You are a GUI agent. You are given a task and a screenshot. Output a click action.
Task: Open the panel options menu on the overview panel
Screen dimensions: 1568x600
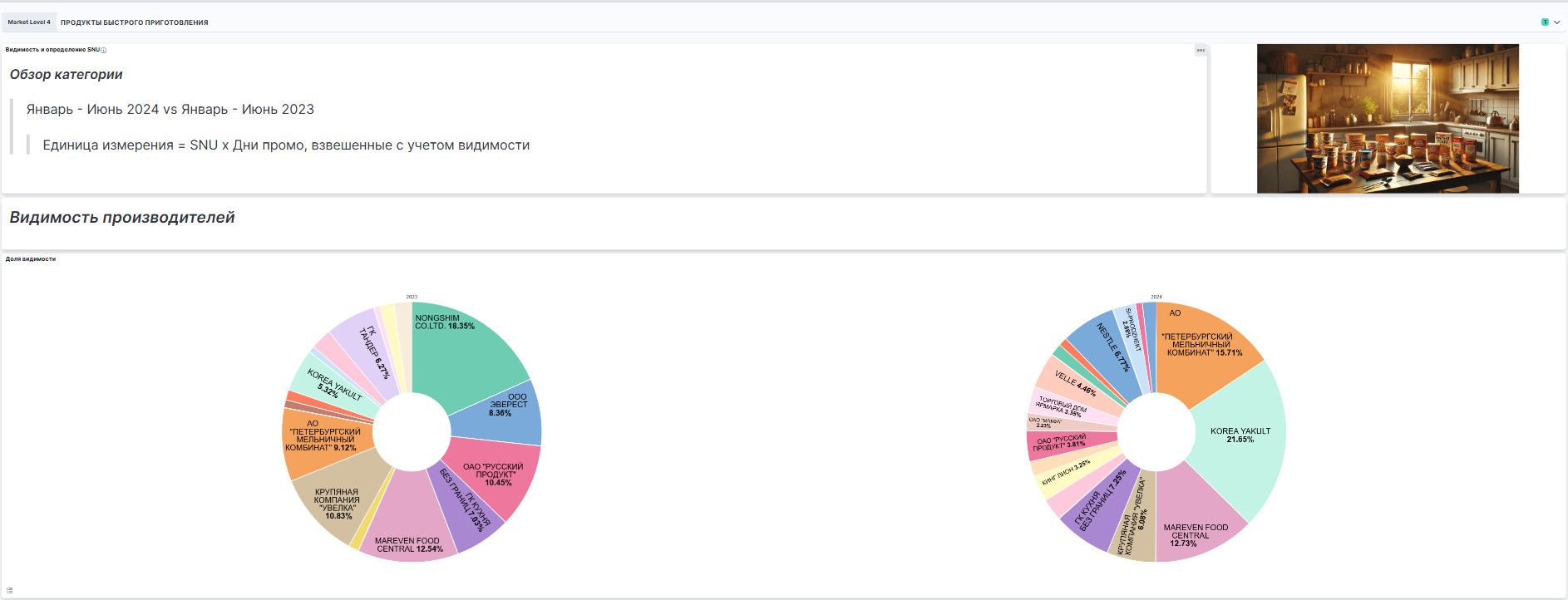1201,50
